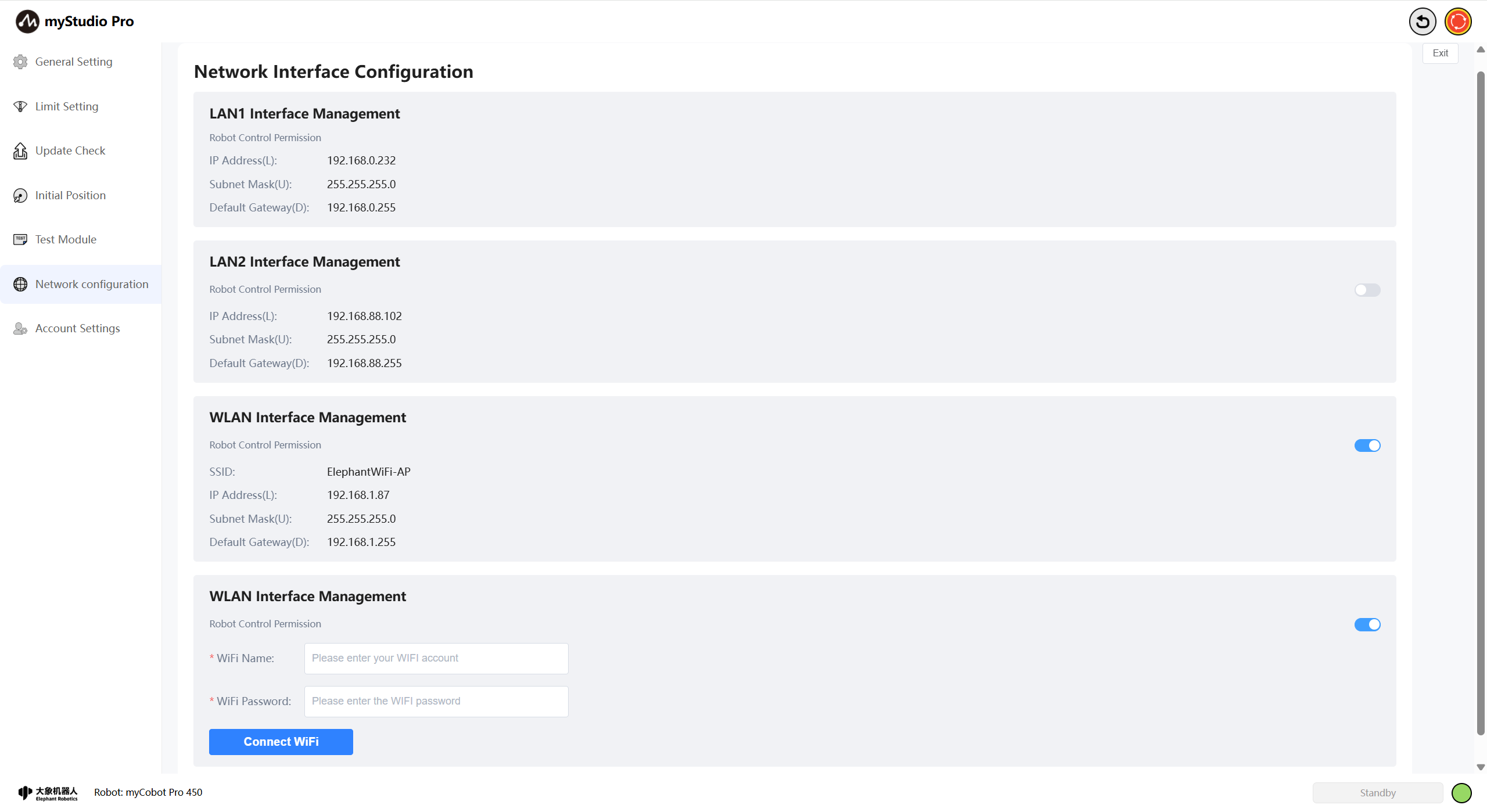The image size is (1487, 812).
Task: Click the Standby status button
Action: pyautogui.click(x=1377, y=793)
